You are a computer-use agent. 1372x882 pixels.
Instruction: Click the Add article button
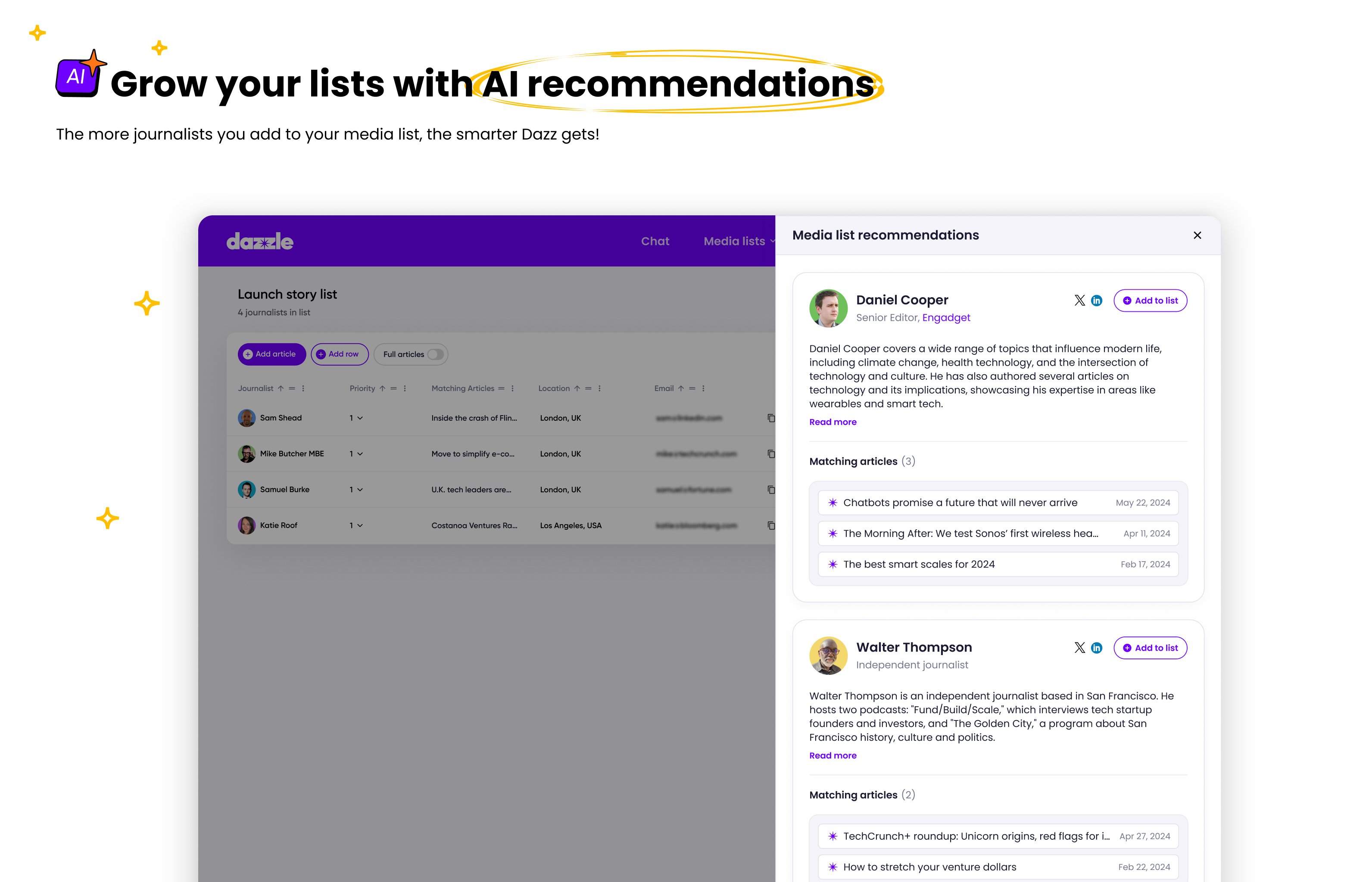point(271,354)
